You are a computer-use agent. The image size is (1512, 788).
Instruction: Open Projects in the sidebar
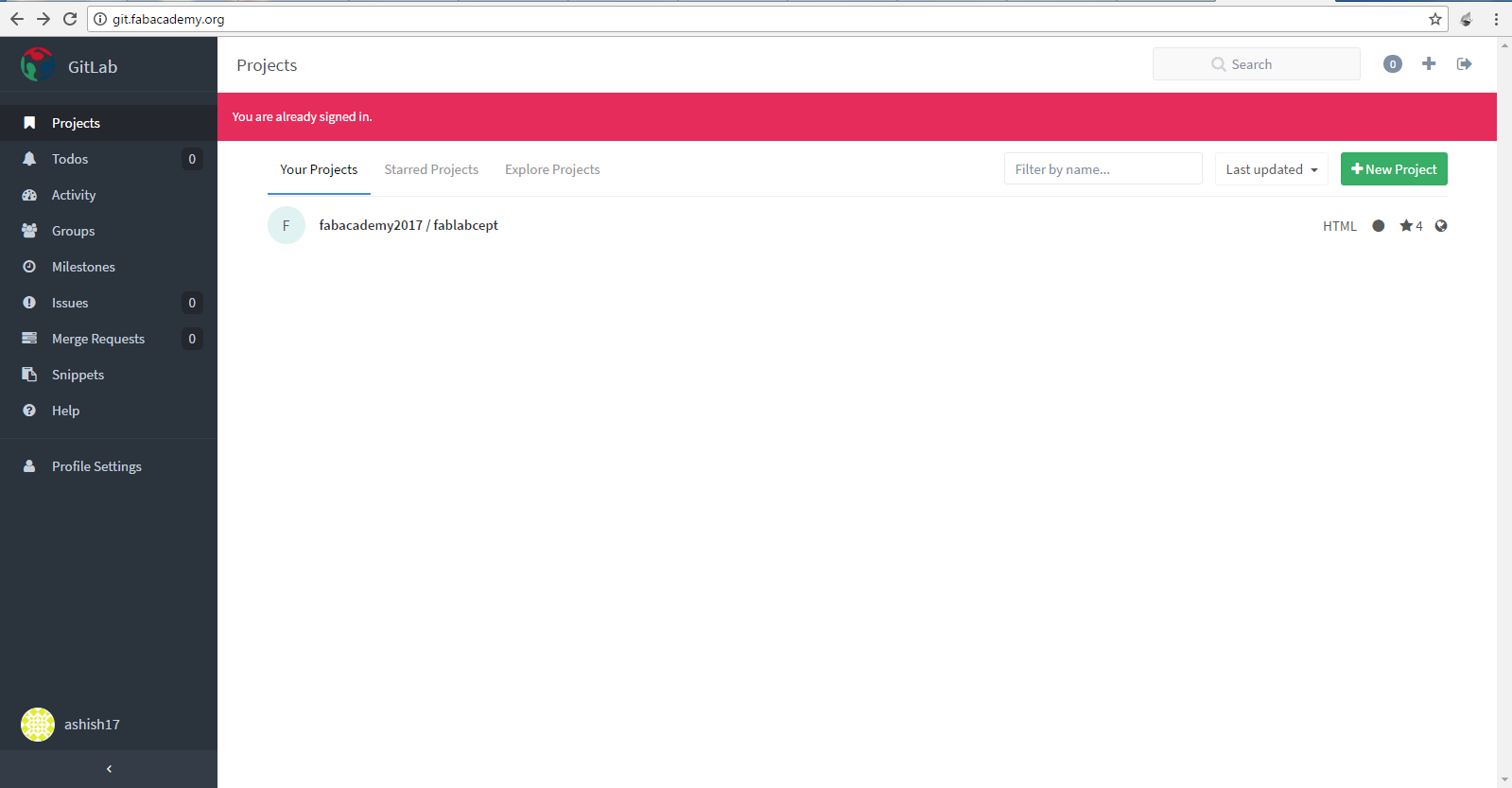pyautogui.click(x=109, y=123)
